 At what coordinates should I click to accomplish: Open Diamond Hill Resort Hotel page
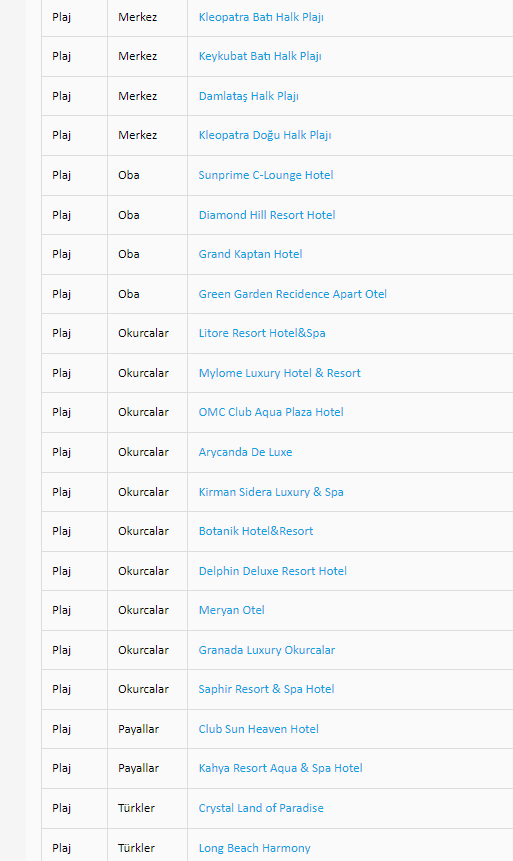point(267,215)
